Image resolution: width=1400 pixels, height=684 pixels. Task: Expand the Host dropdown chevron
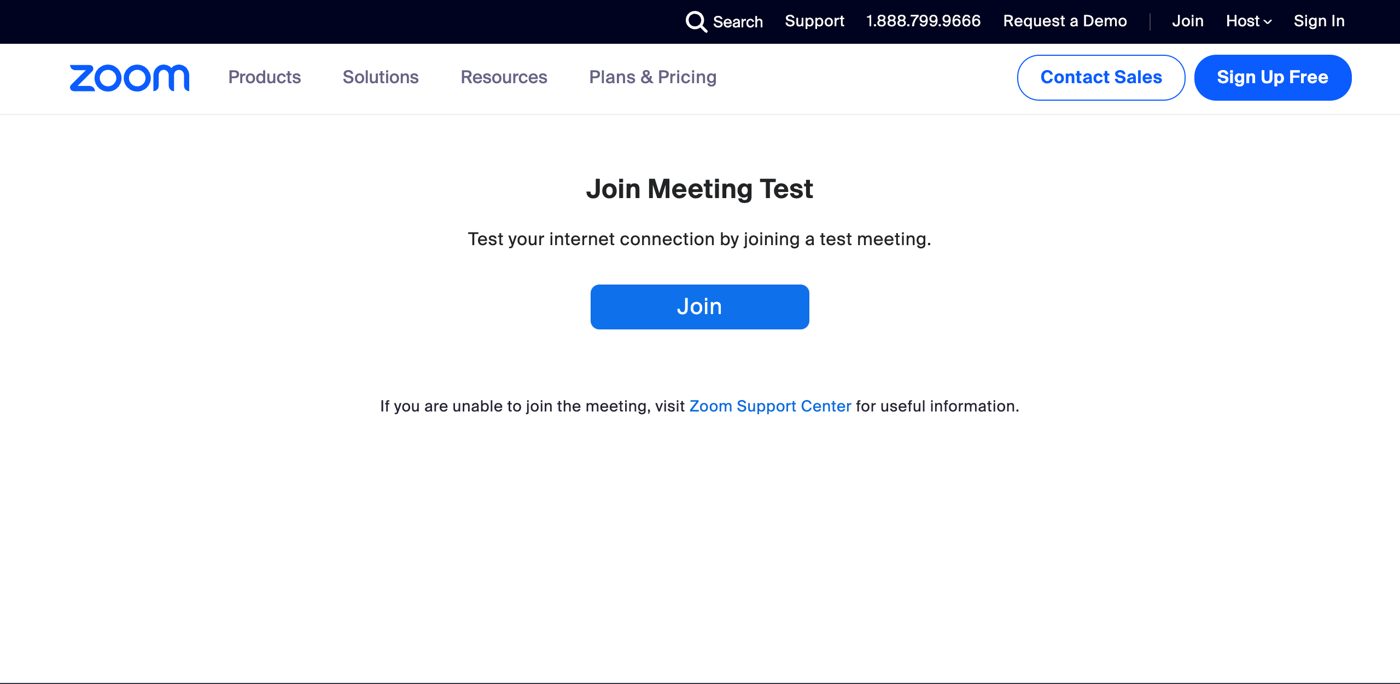pyautogui.click(x=1267, y=22)
